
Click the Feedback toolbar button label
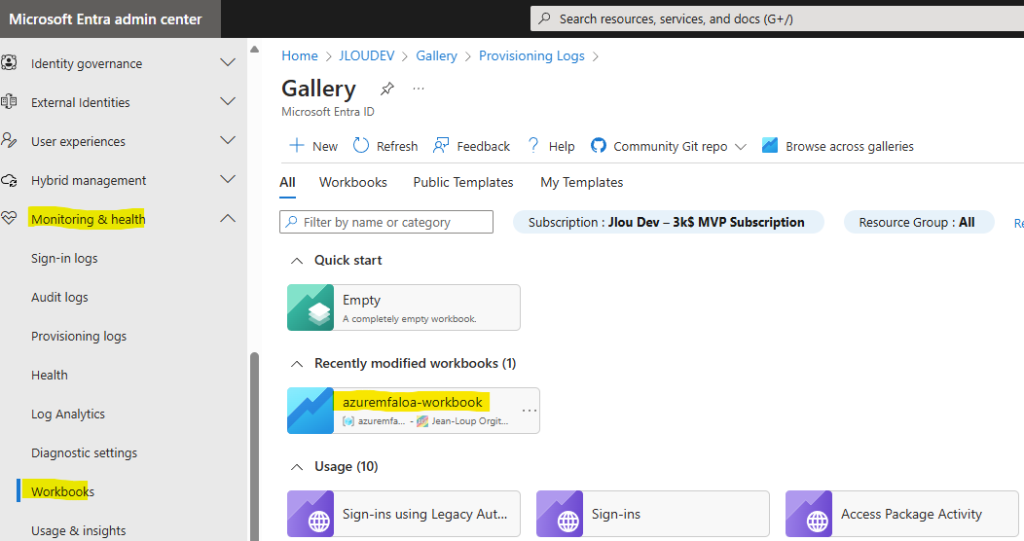click(483, 146)
